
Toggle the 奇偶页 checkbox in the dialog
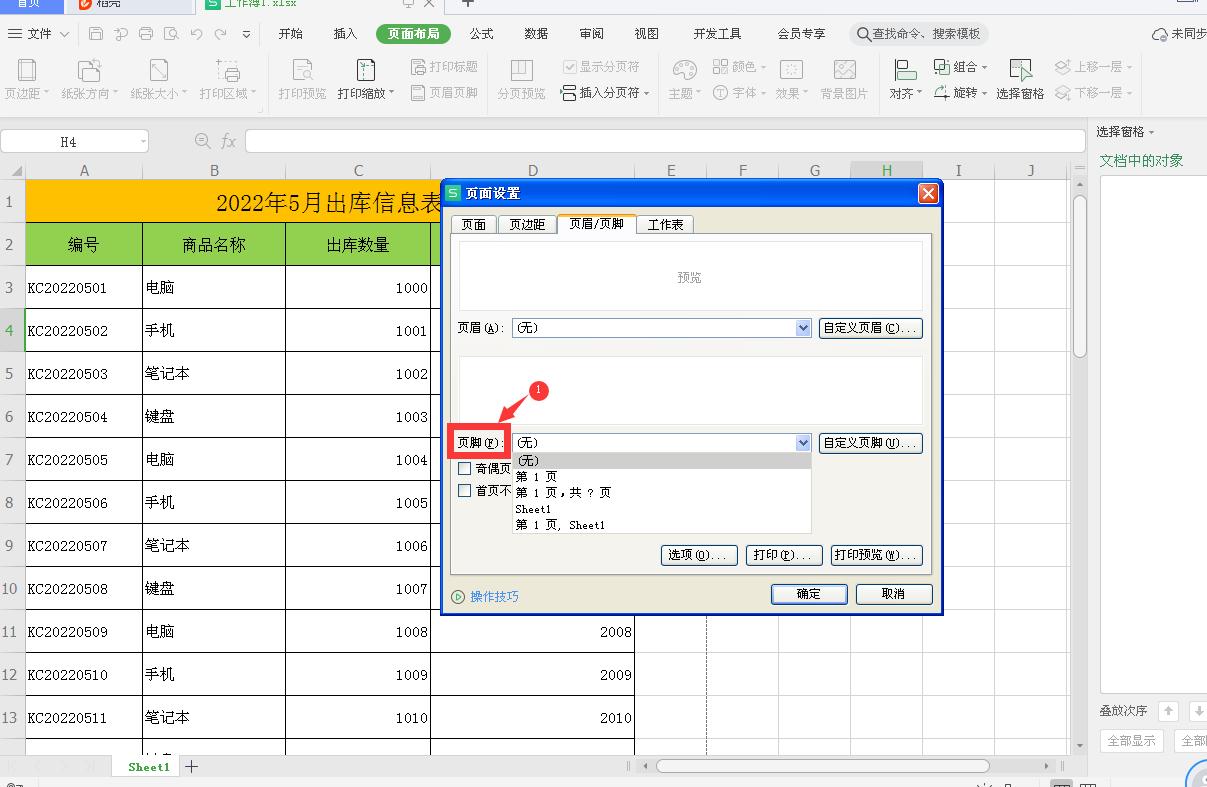tap(464, 467)
